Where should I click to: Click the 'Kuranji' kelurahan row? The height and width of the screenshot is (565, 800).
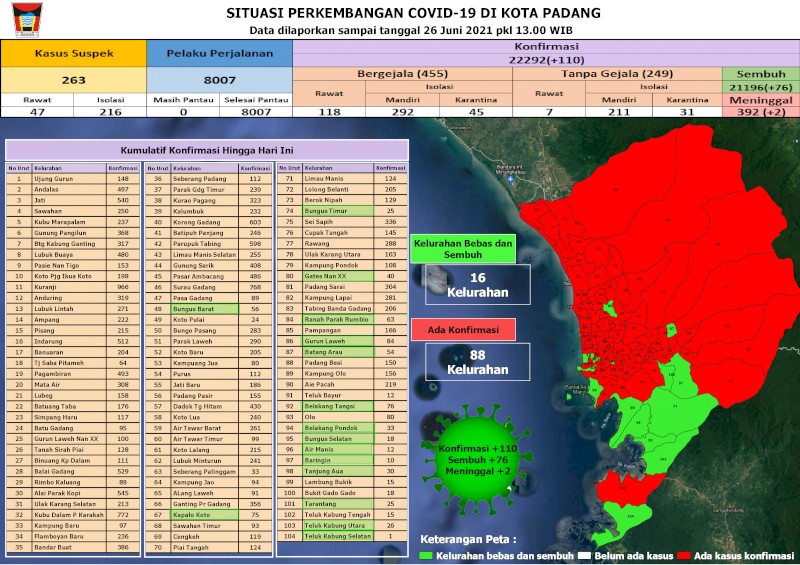73,287
